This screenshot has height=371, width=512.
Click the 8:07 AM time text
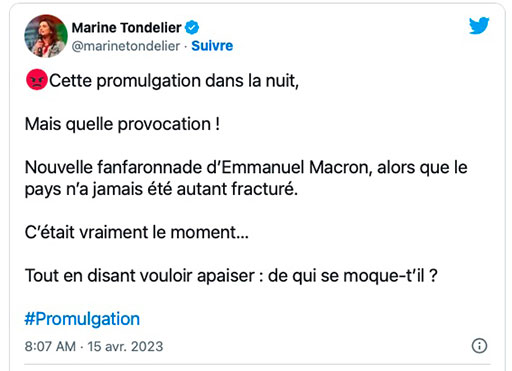pos(50,346)
